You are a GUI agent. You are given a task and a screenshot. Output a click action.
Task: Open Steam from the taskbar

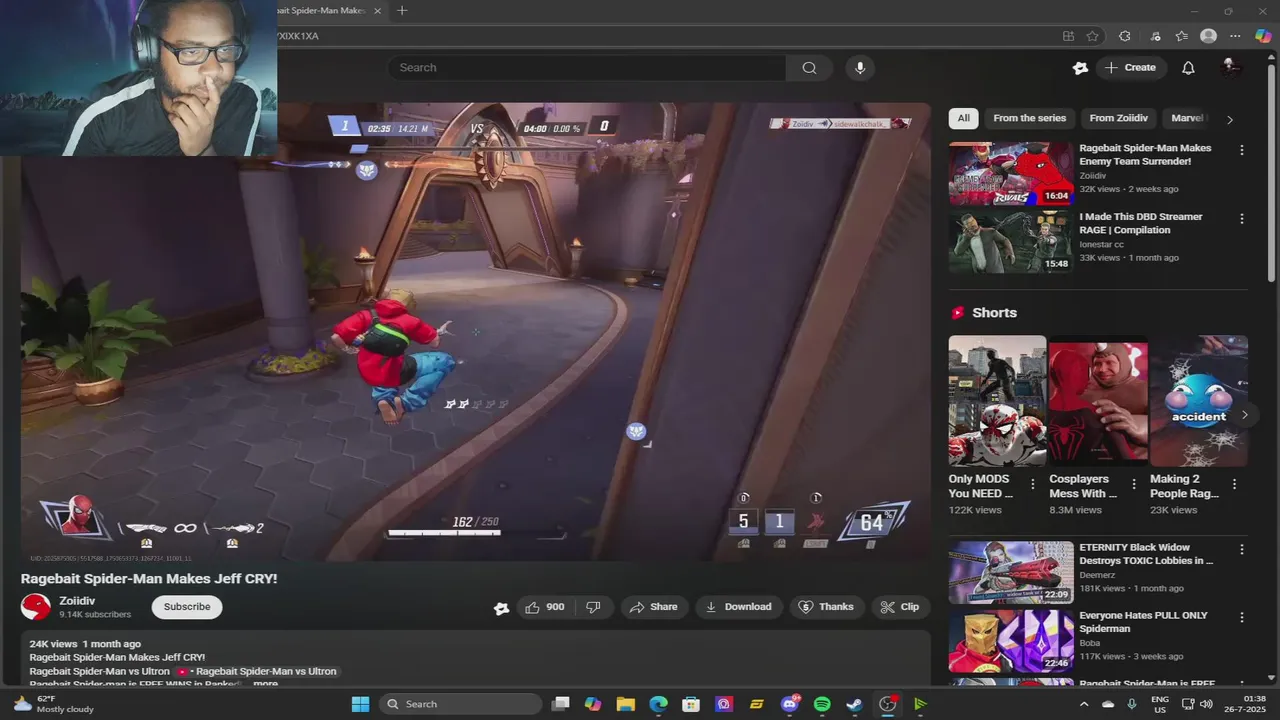tap(854, 704)
